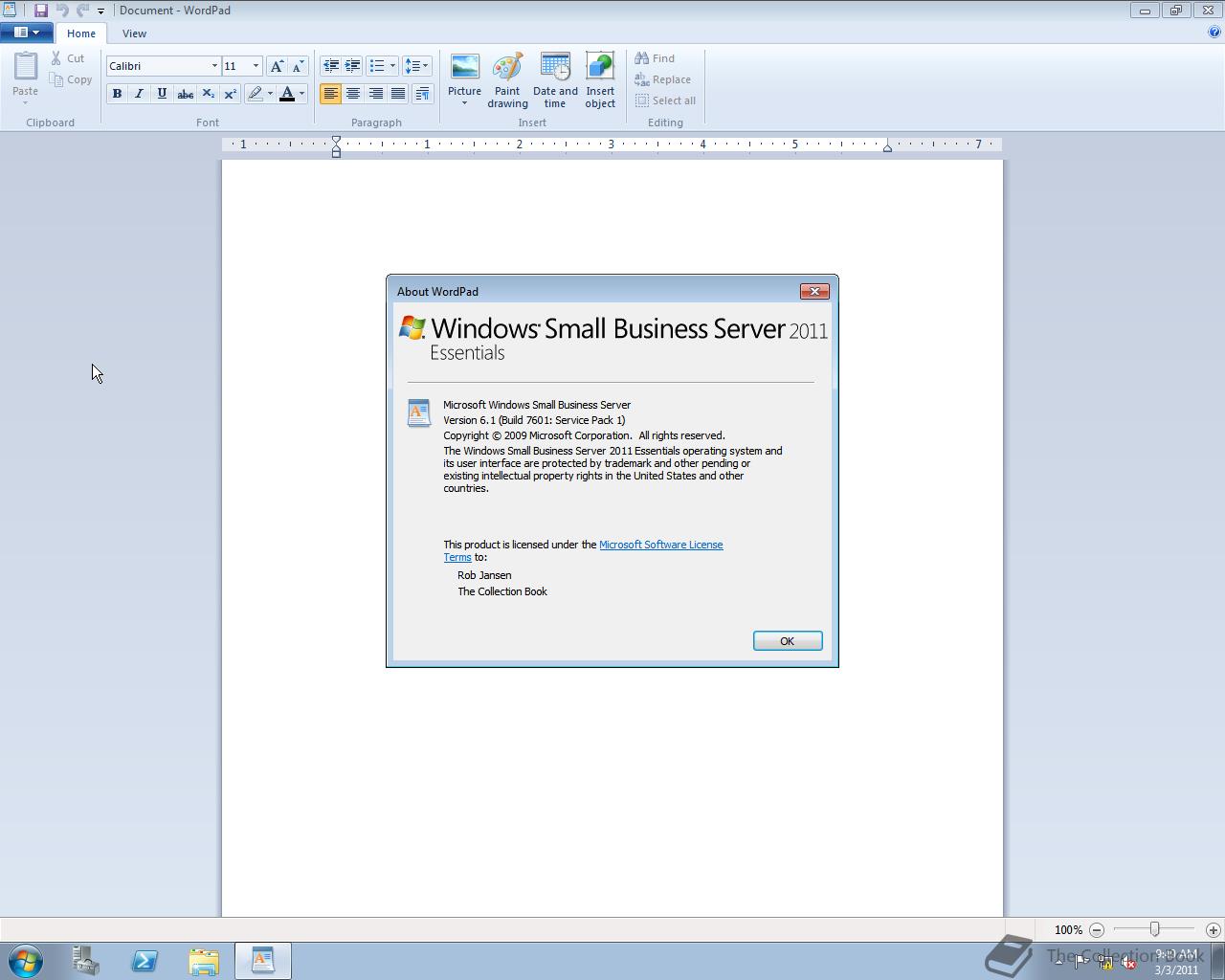Open Server Manager from taskbar

pos(86,961)
